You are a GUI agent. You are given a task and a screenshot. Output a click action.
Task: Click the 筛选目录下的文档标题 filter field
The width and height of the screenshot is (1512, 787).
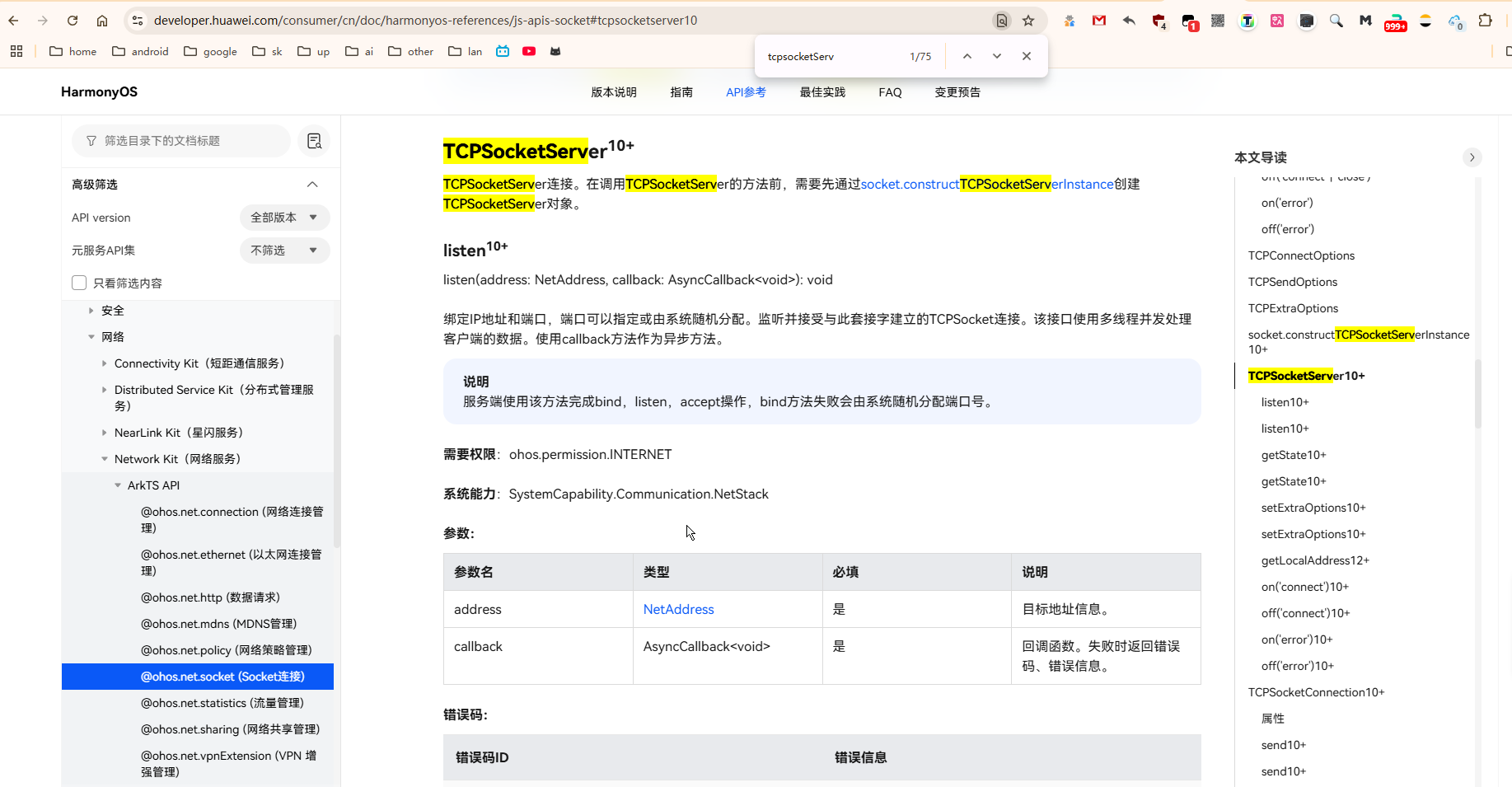pos(181,141)
